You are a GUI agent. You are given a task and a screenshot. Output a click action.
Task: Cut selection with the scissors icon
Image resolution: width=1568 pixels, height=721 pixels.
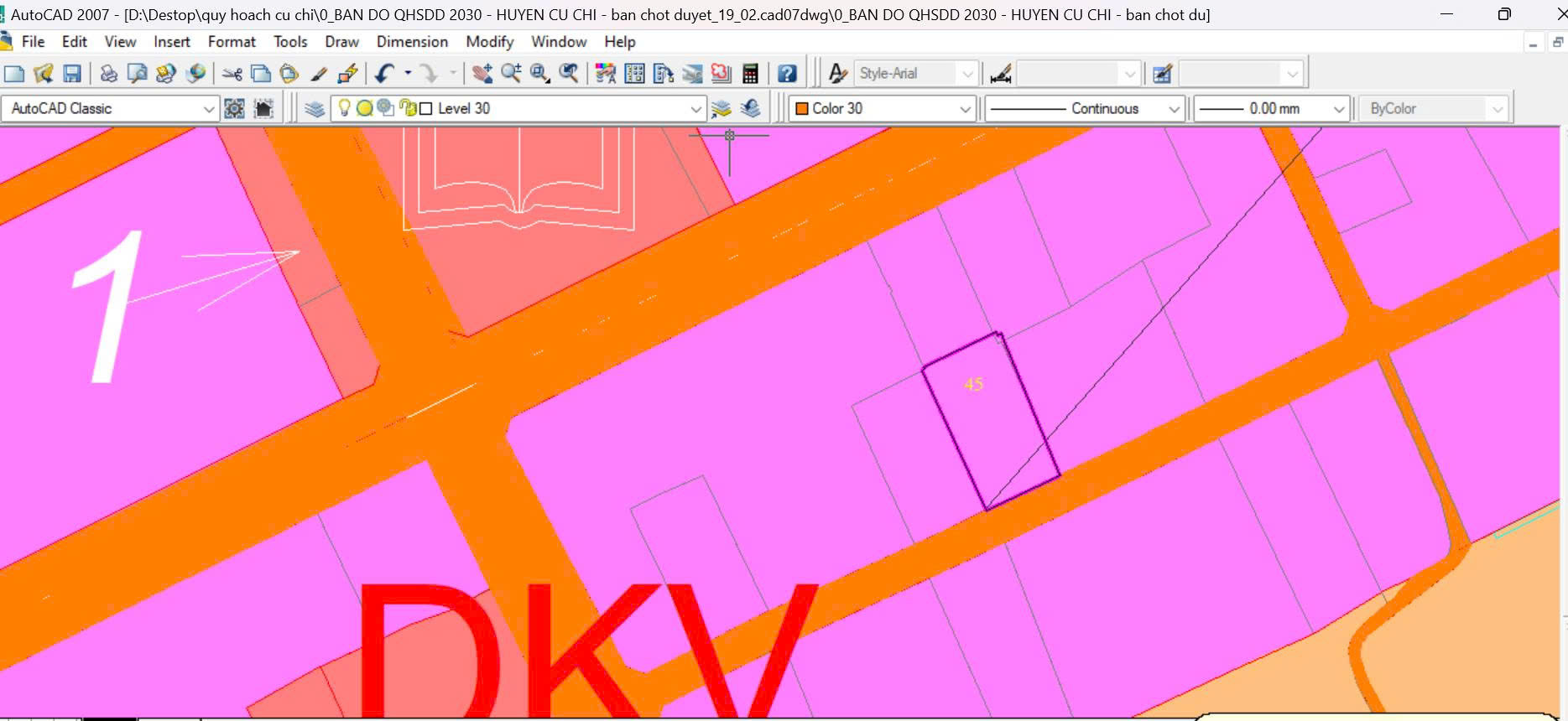coord(232,74)
